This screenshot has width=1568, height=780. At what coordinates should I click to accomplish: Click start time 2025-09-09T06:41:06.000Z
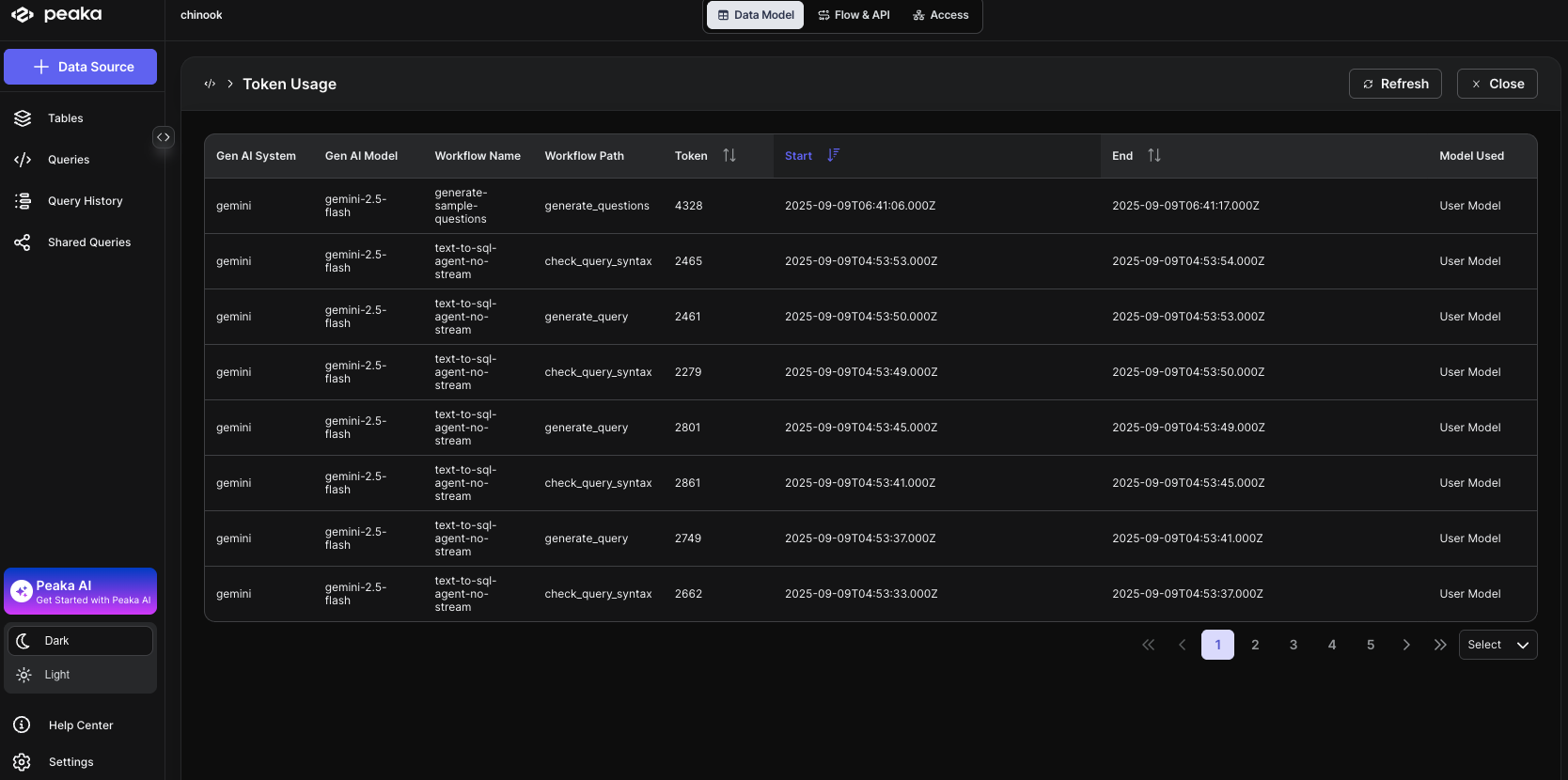[x=860, y=206]
